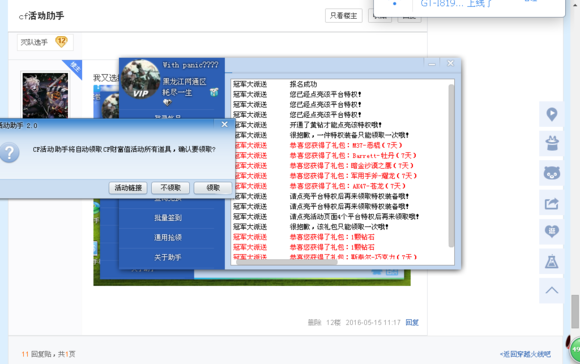Click the log window vertical scrollbar
This screenshot has width=580, height=364.
[x=451, y=166]
